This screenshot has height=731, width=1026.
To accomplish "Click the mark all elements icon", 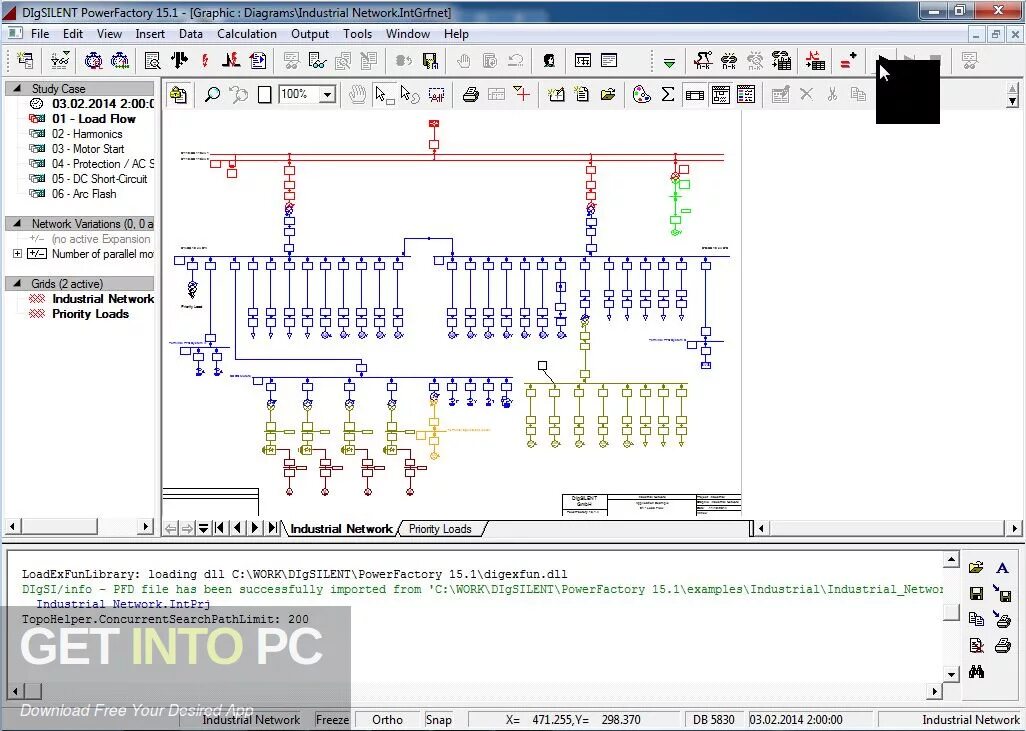I will (x=436, y=95).
